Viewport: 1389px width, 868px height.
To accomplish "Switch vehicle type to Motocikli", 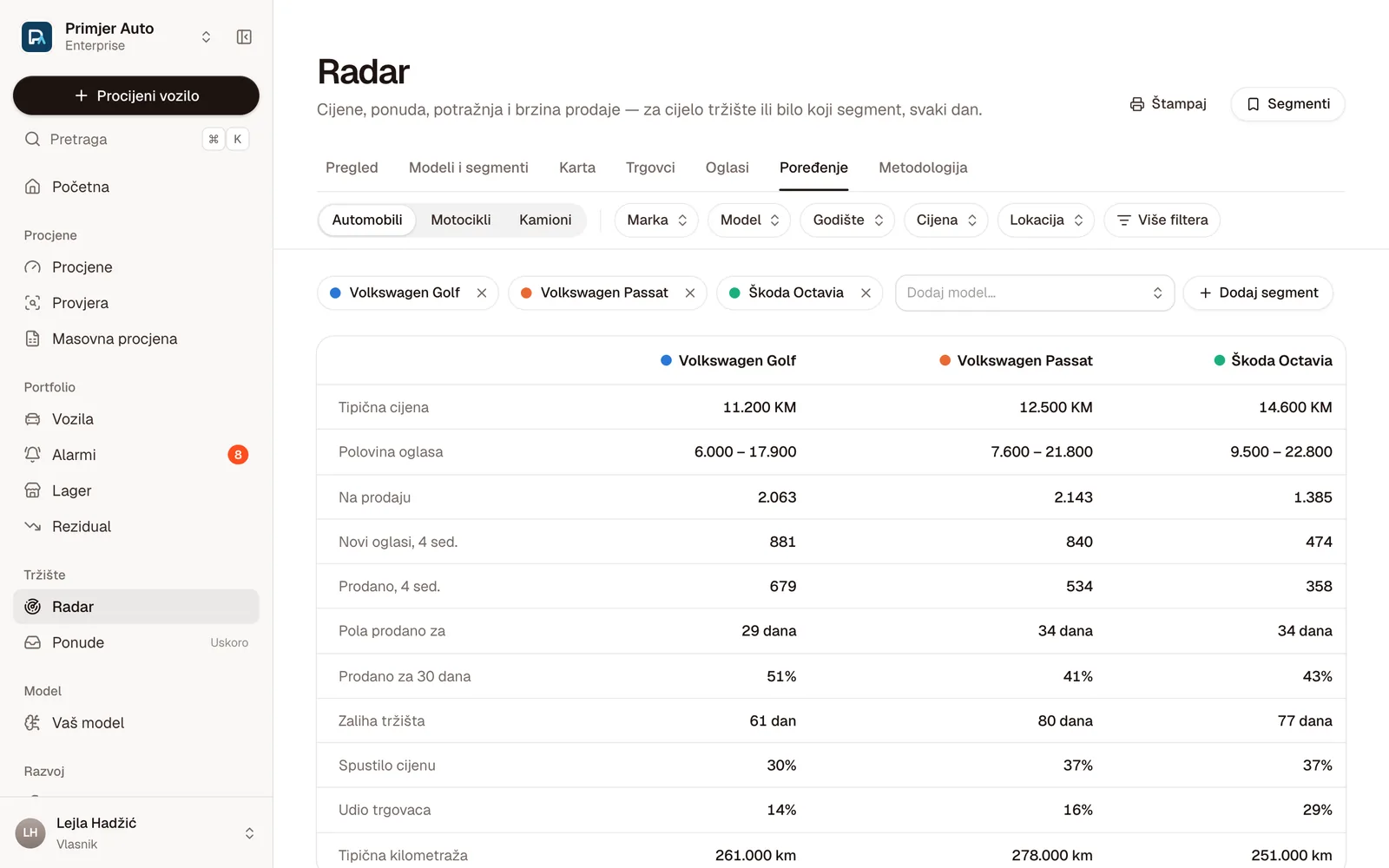I will click(x=460, y=220).
